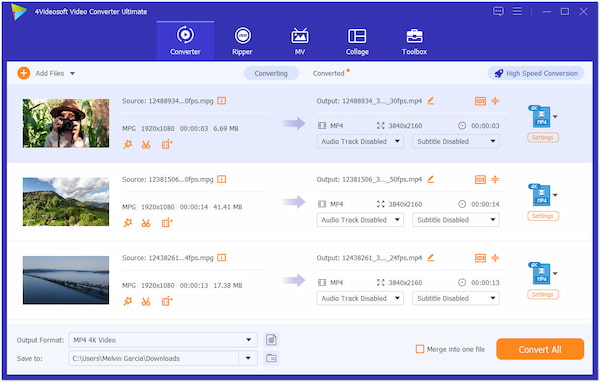Toggle High Speed Conversion
The image size is (600, 382).
(x=536, y=73)
